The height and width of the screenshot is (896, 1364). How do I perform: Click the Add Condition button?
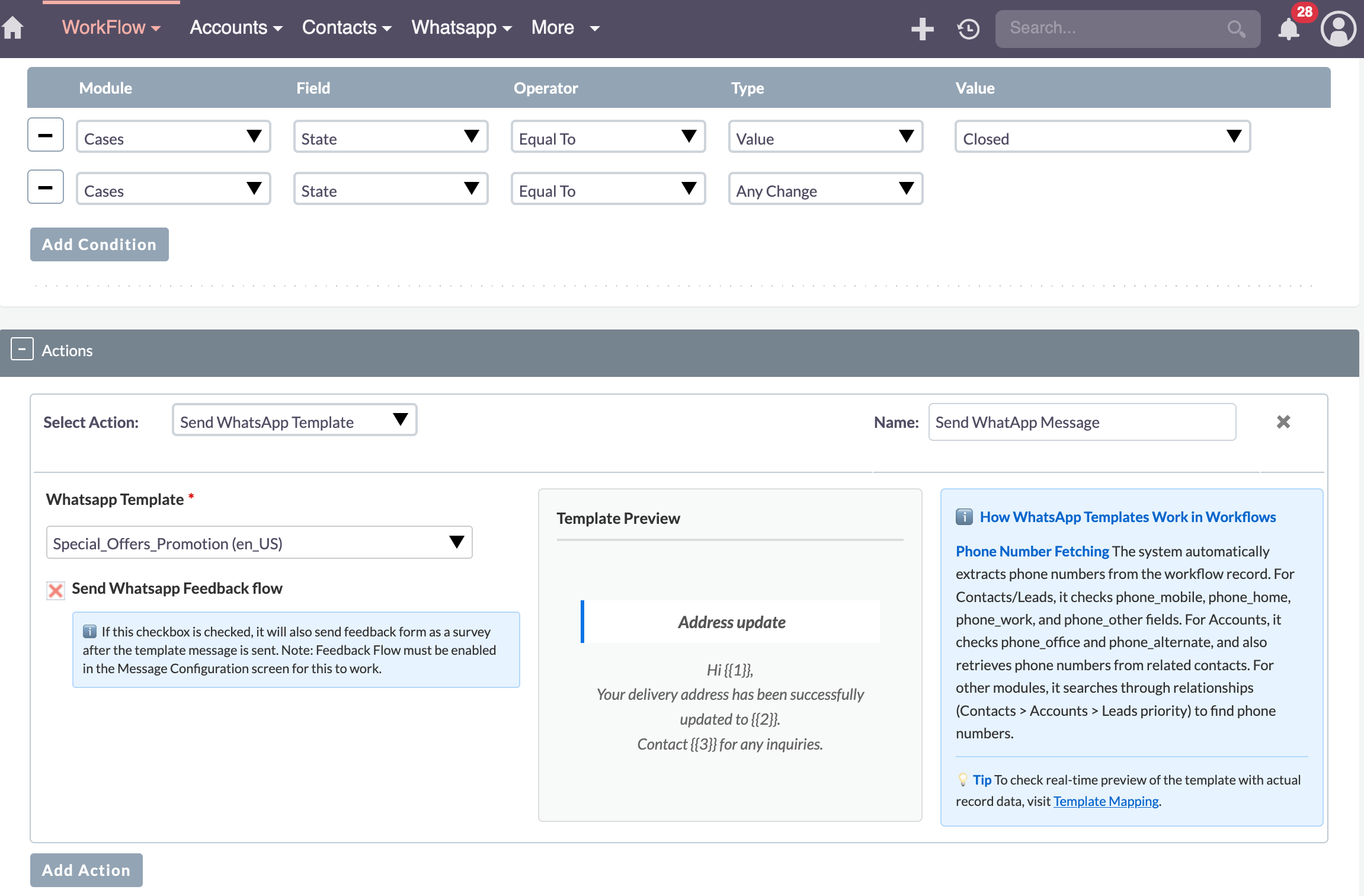(x=99, y=244)
